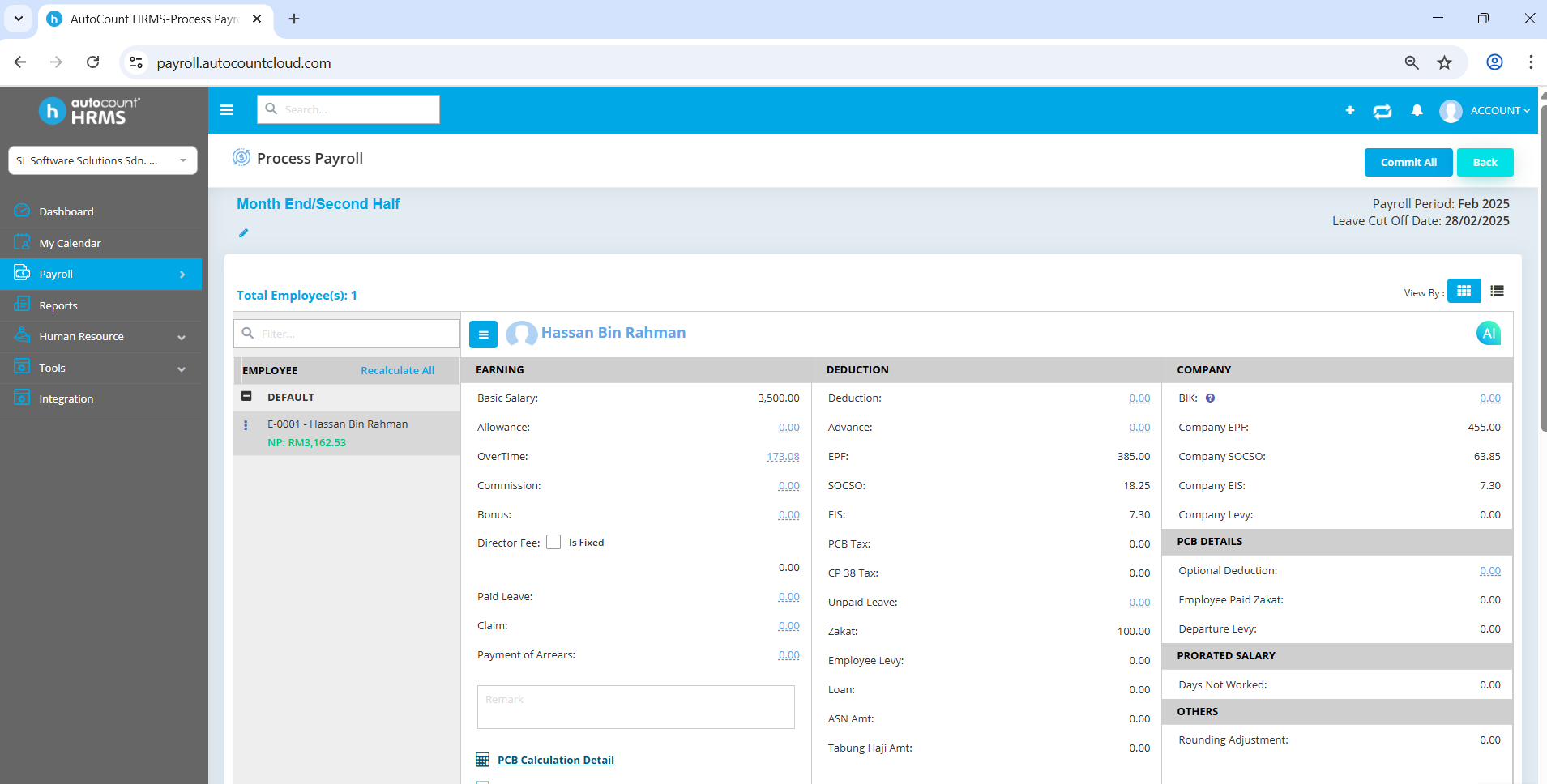Open the notifications bell in the top bar
Screen dimensions: 1547x784
pyautogui.click(x=1417, y=110)
